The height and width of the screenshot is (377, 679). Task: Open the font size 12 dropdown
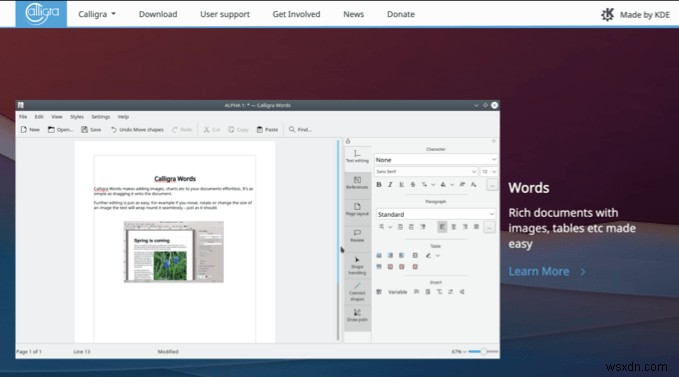[489, 171]
